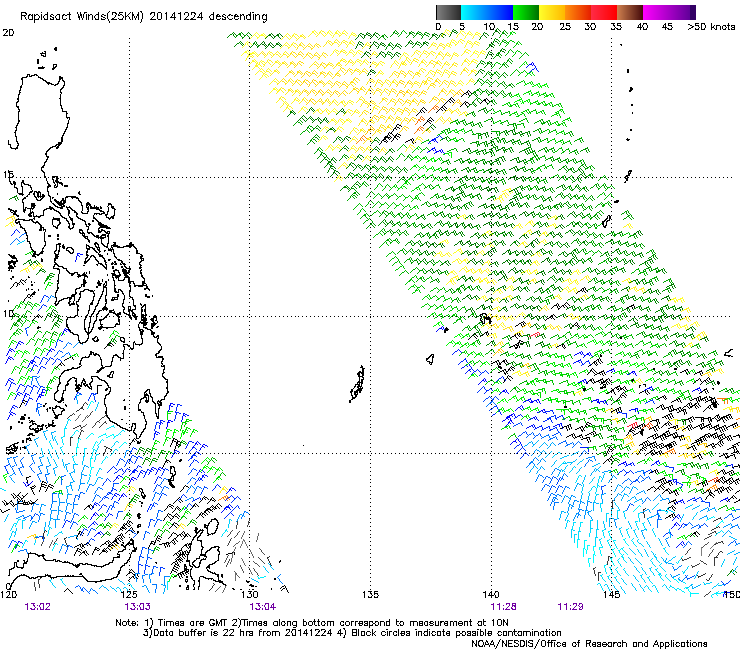The height and width of the screenshot is (650, 740).
Task: Click the '120' longitude axis label
Action: pos(8,594)
